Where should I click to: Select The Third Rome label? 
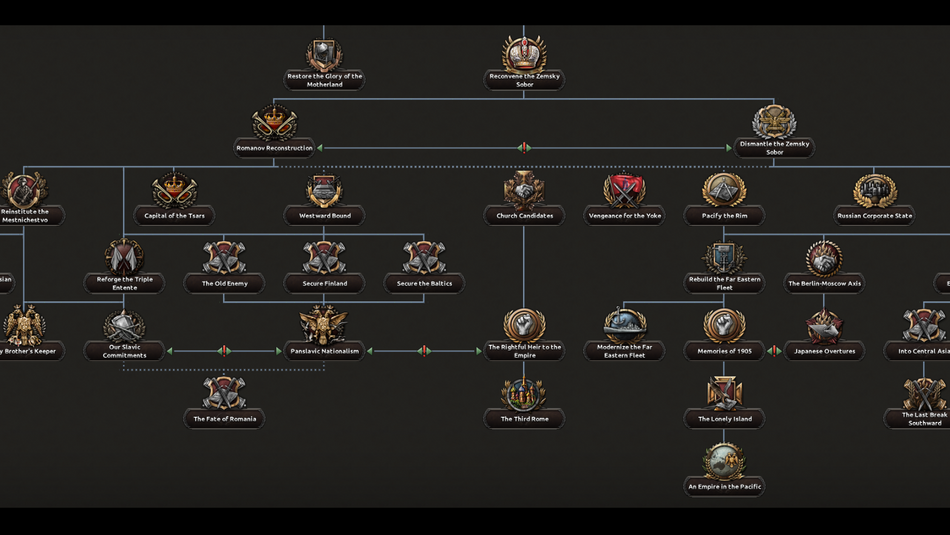point(524,419)
